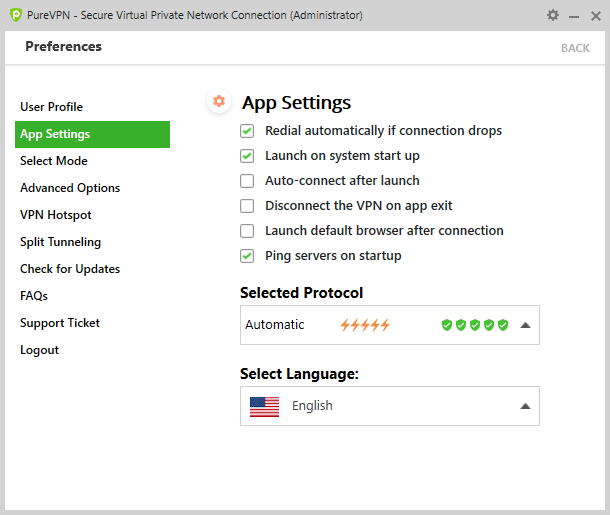
Task: Click the US flag icon in language box
Action: pyautogui.click(x=265, y=406)
